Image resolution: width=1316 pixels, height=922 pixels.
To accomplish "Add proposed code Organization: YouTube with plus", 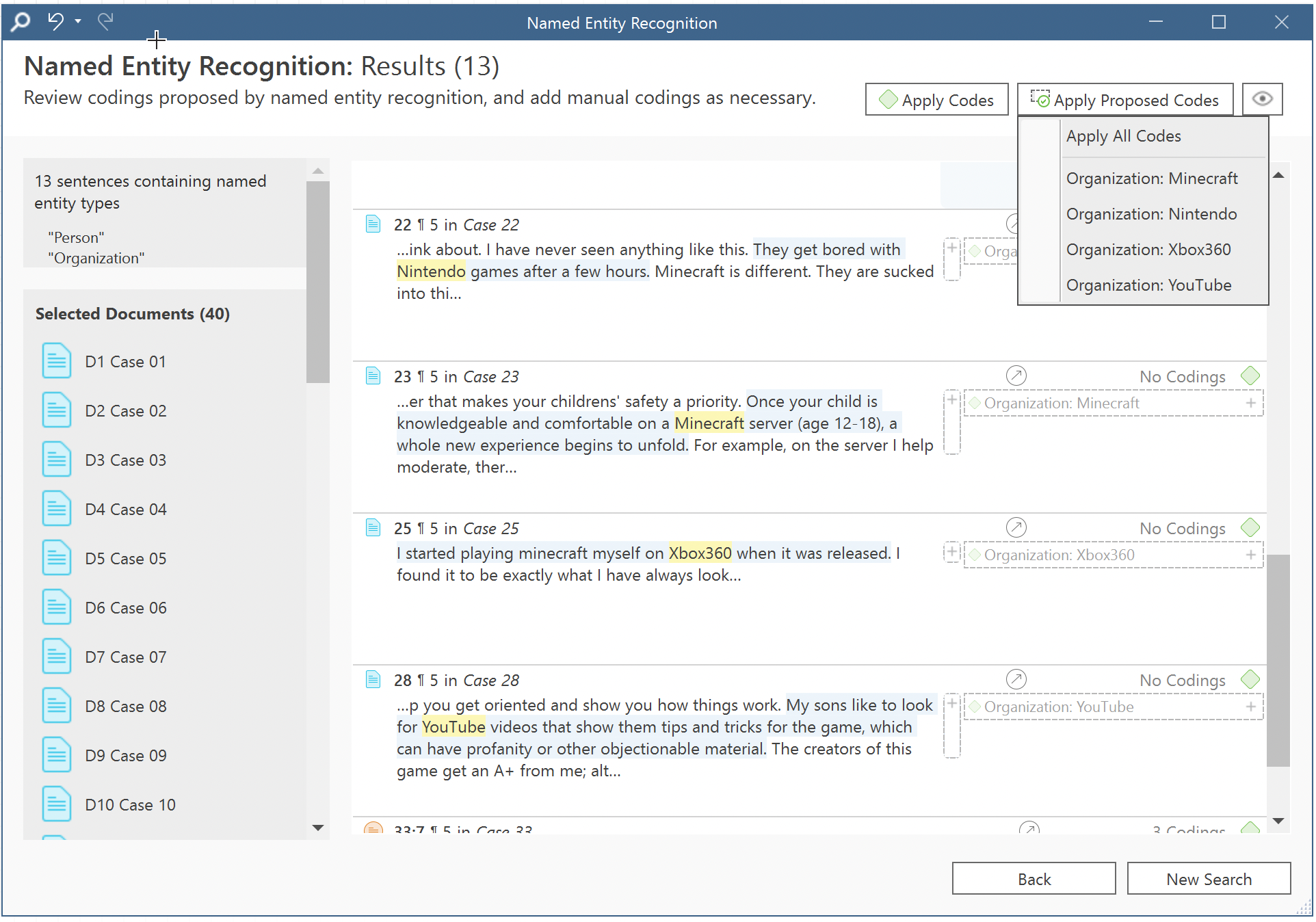I will click(1250, 707).
